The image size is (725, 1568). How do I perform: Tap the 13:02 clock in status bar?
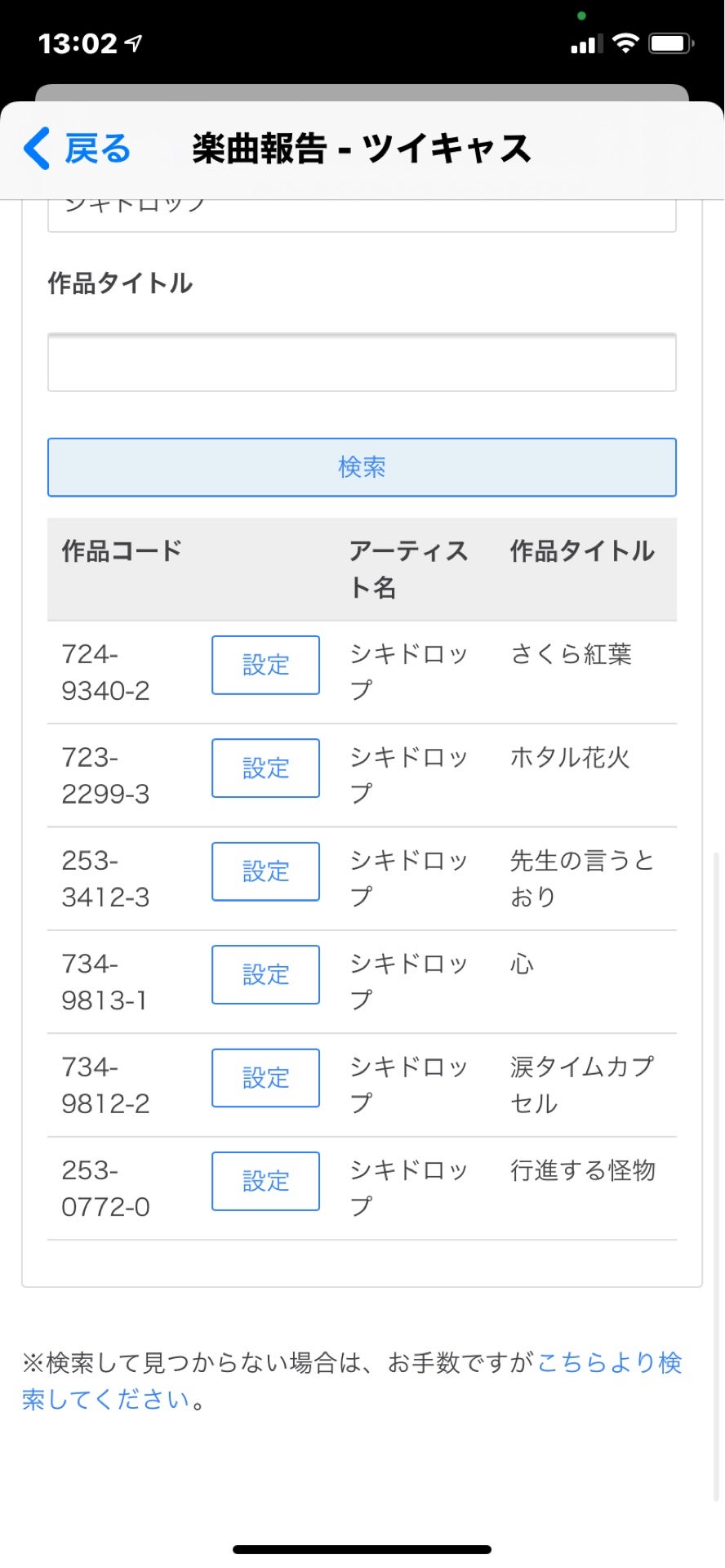[78, 43]
